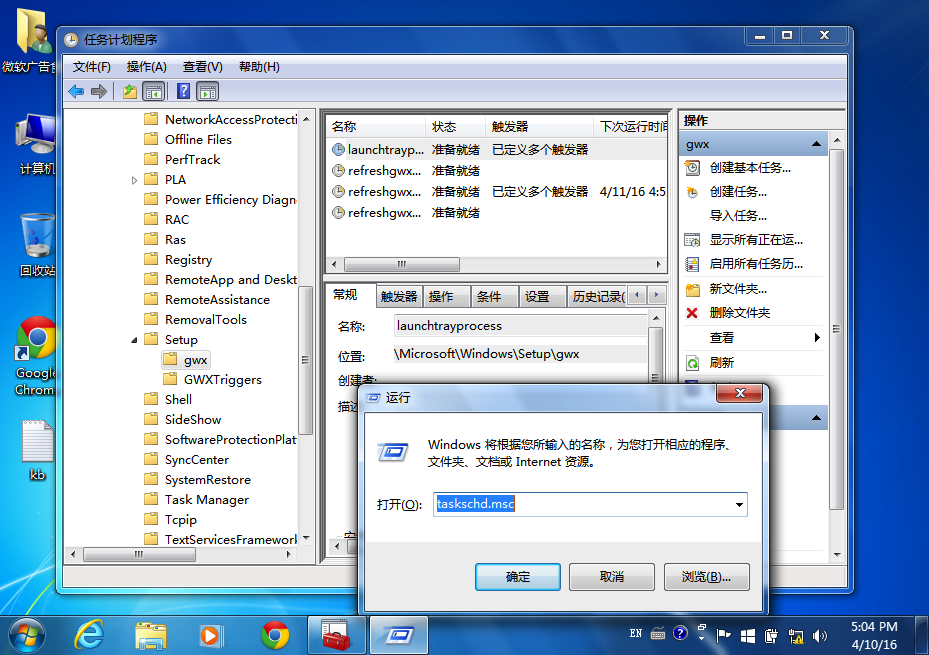
Task: Open Internet Explorer from the taskbar
Action: click(89, 636)
